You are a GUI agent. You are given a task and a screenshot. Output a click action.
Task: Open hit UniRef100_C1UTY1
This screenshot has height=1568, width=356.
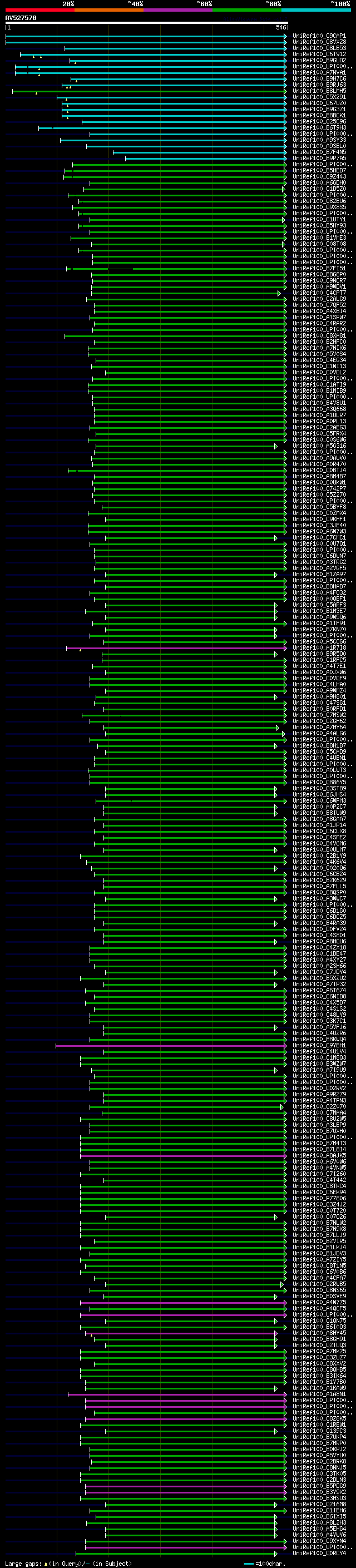click(x=319, y=219)
